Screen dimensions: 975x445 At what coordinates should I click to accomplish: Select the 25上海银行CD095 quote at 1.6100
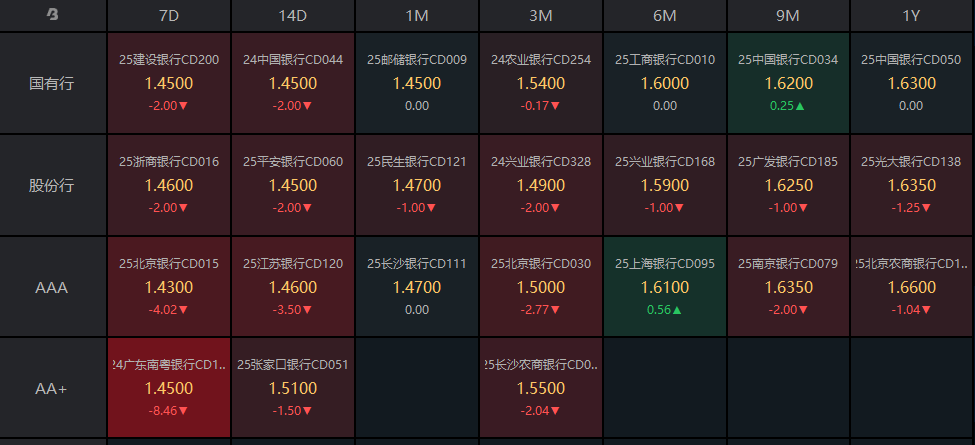tap(665, 287)
